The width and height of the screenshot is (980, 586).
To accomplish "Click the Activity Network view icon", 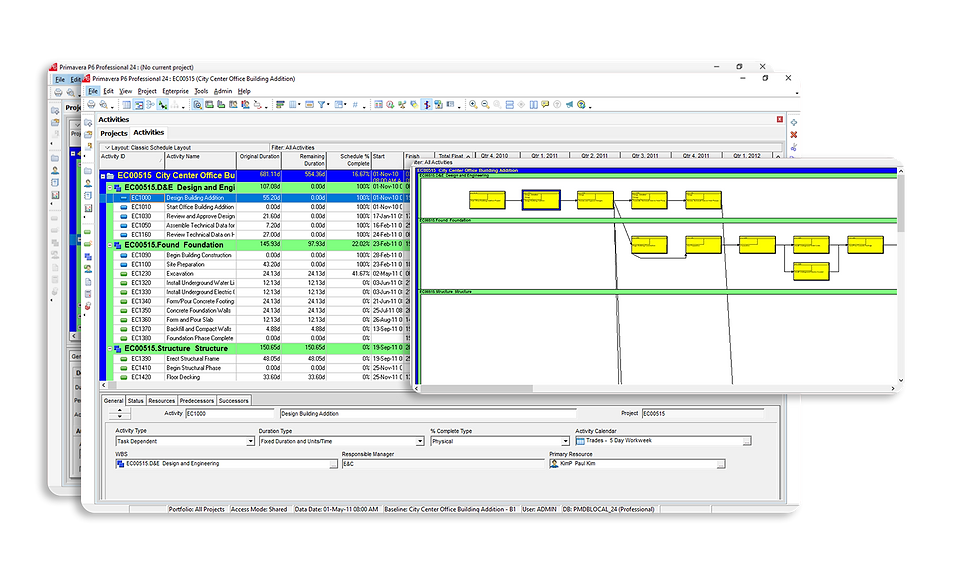I will click(x=151, y=104).
